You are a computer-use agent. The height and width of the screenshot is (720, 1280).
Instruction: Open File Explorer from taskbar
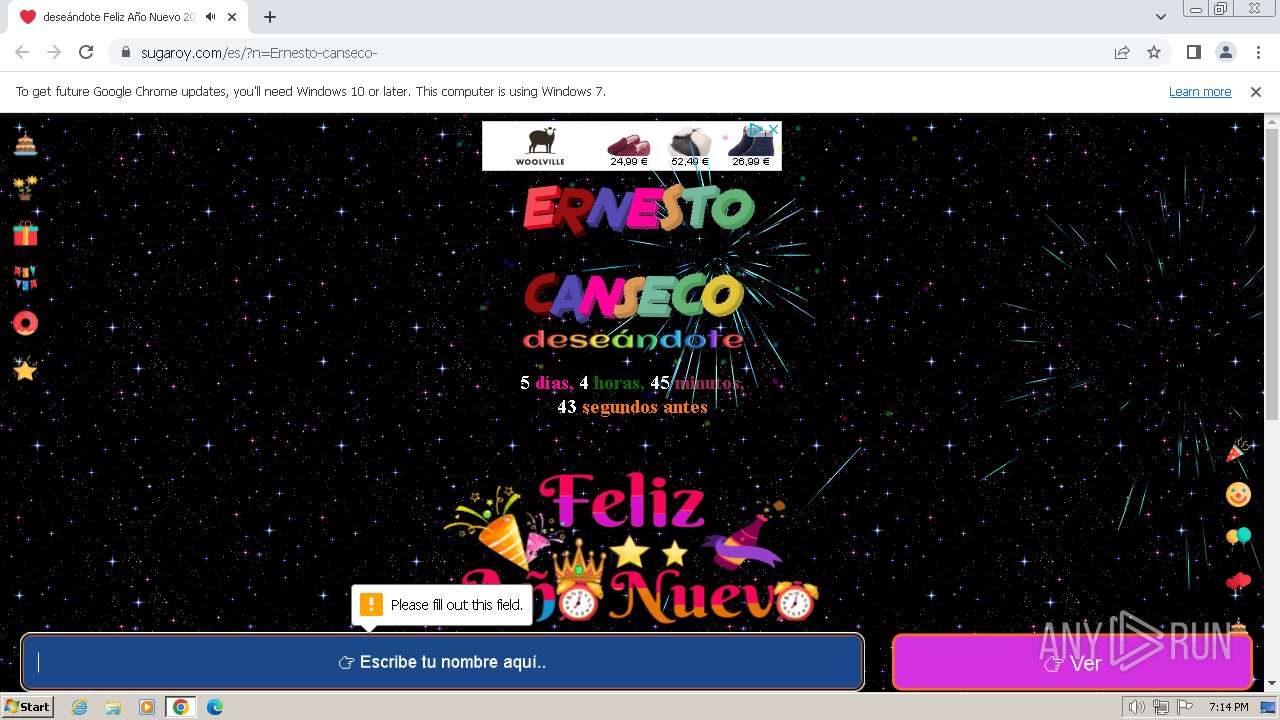click(x=113, y=707)
